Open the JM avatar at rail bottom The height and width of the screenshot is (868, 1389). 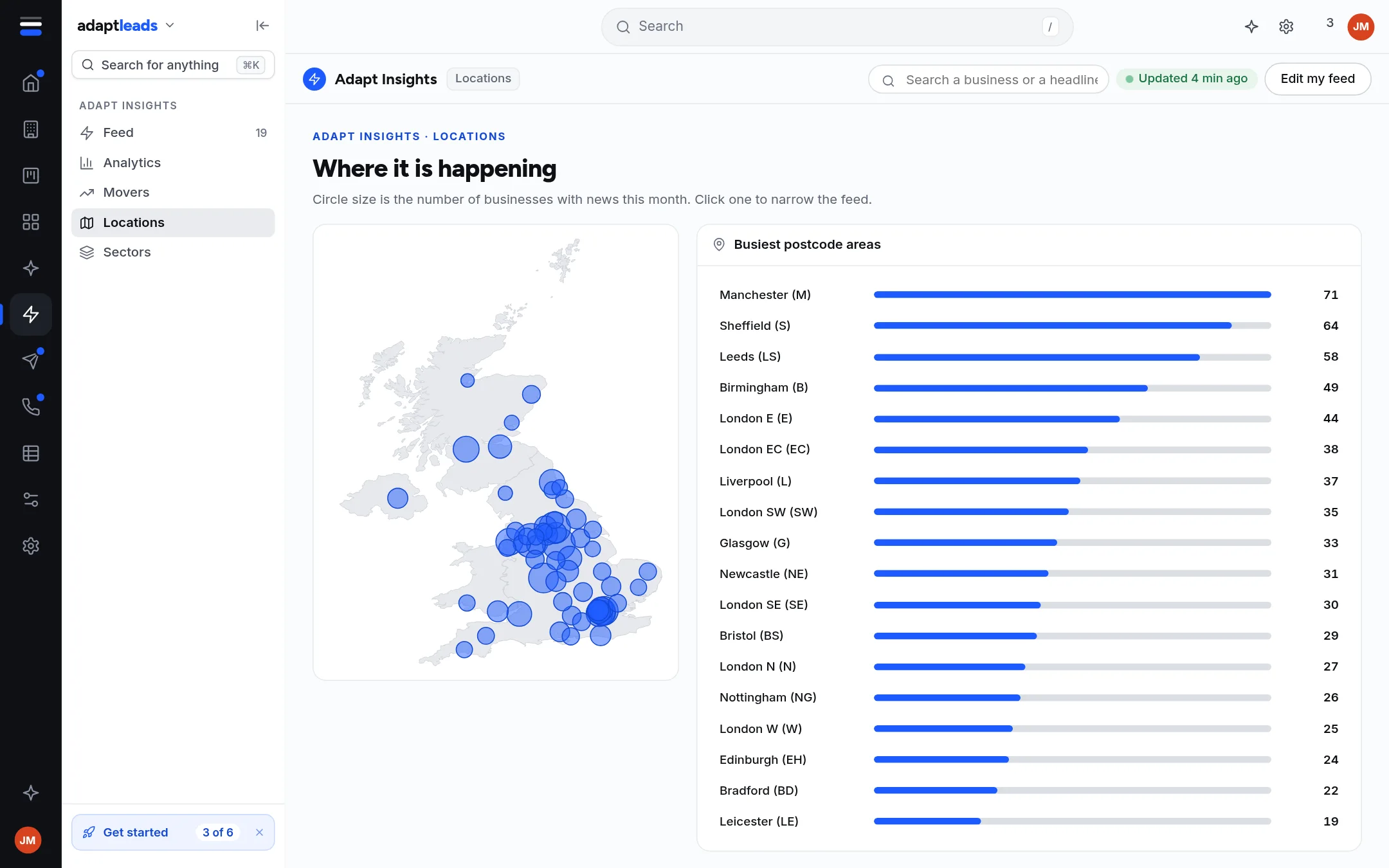pyautogui.click(x=28, y=840)
